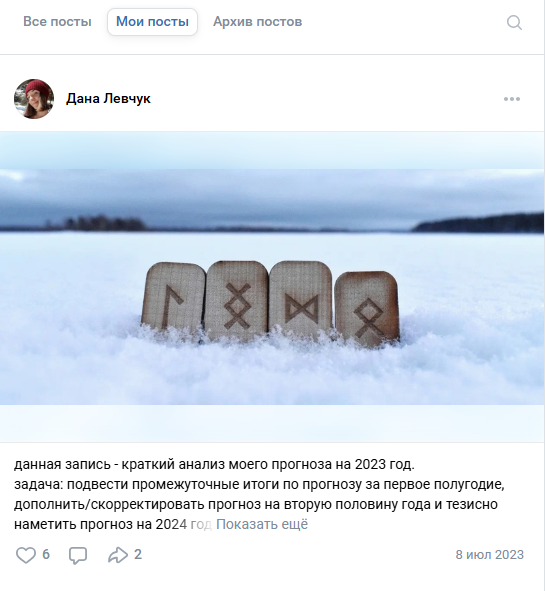This screenshot has height=591, width=545.
Task: Open comments via the speech bubble icon
Action: click(78, 555)
